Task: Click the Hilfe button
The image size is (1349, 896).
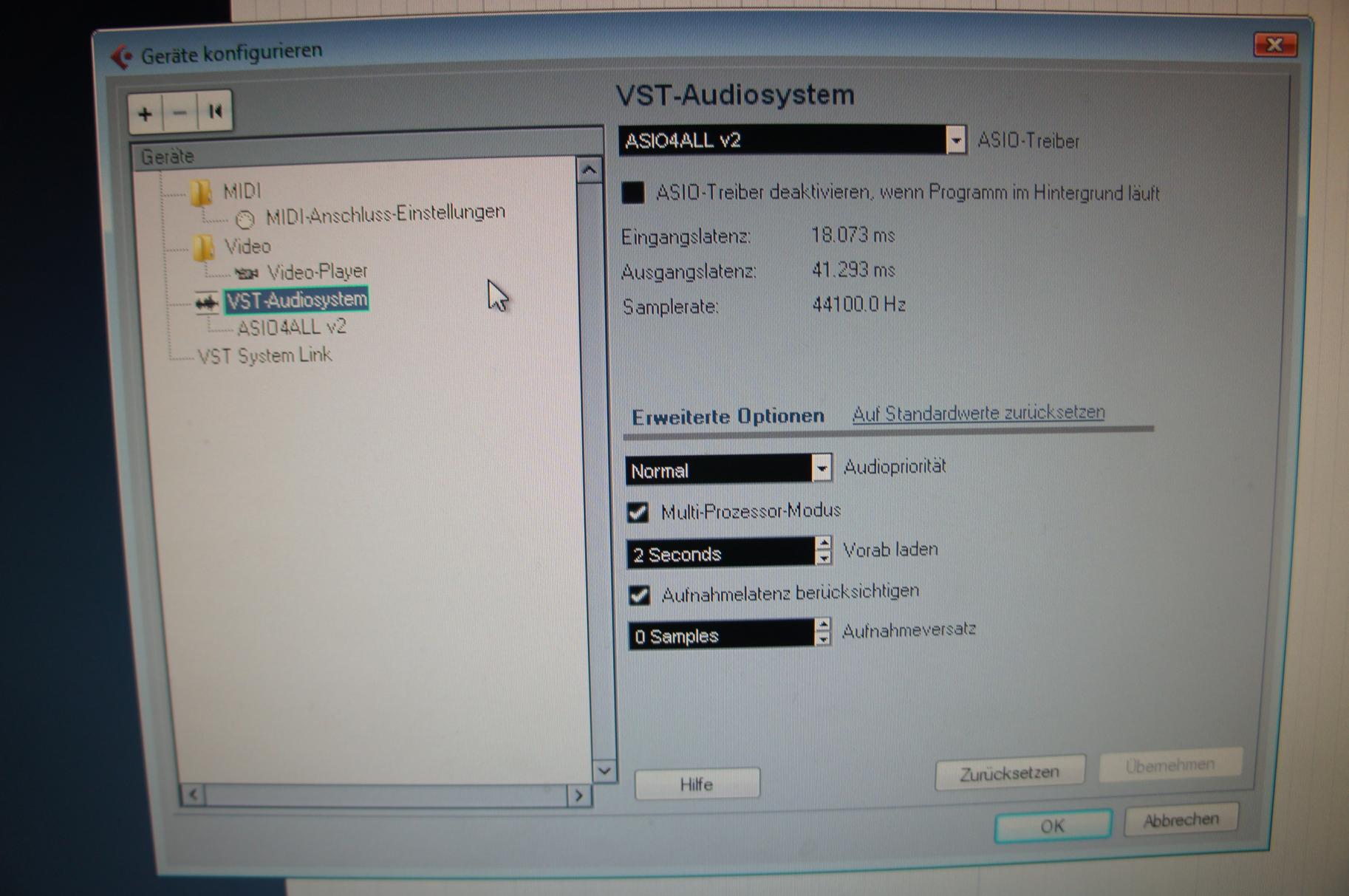Action: (x=697, y=784)
